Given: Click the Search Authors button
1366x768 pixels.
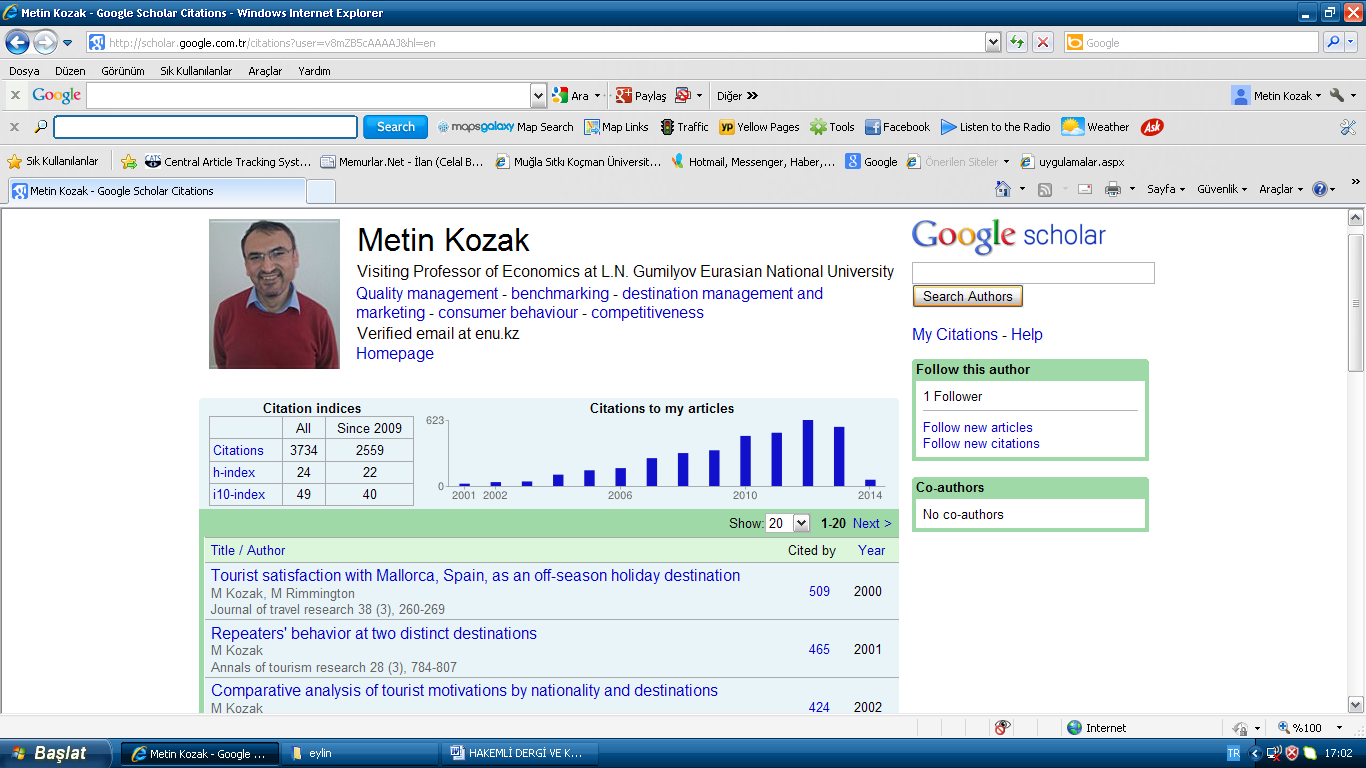Looking at the screenshot, I should click(967, 296).
